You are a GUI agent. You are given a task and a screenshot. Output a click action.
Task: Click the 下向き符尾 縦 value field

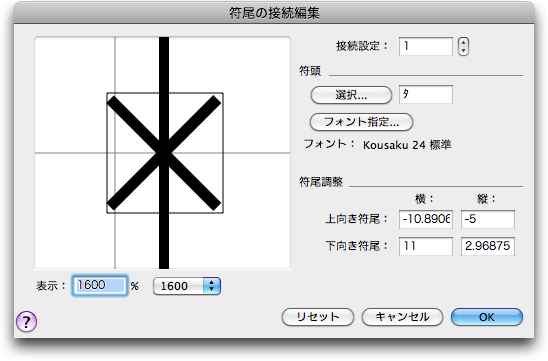[488, 246]
